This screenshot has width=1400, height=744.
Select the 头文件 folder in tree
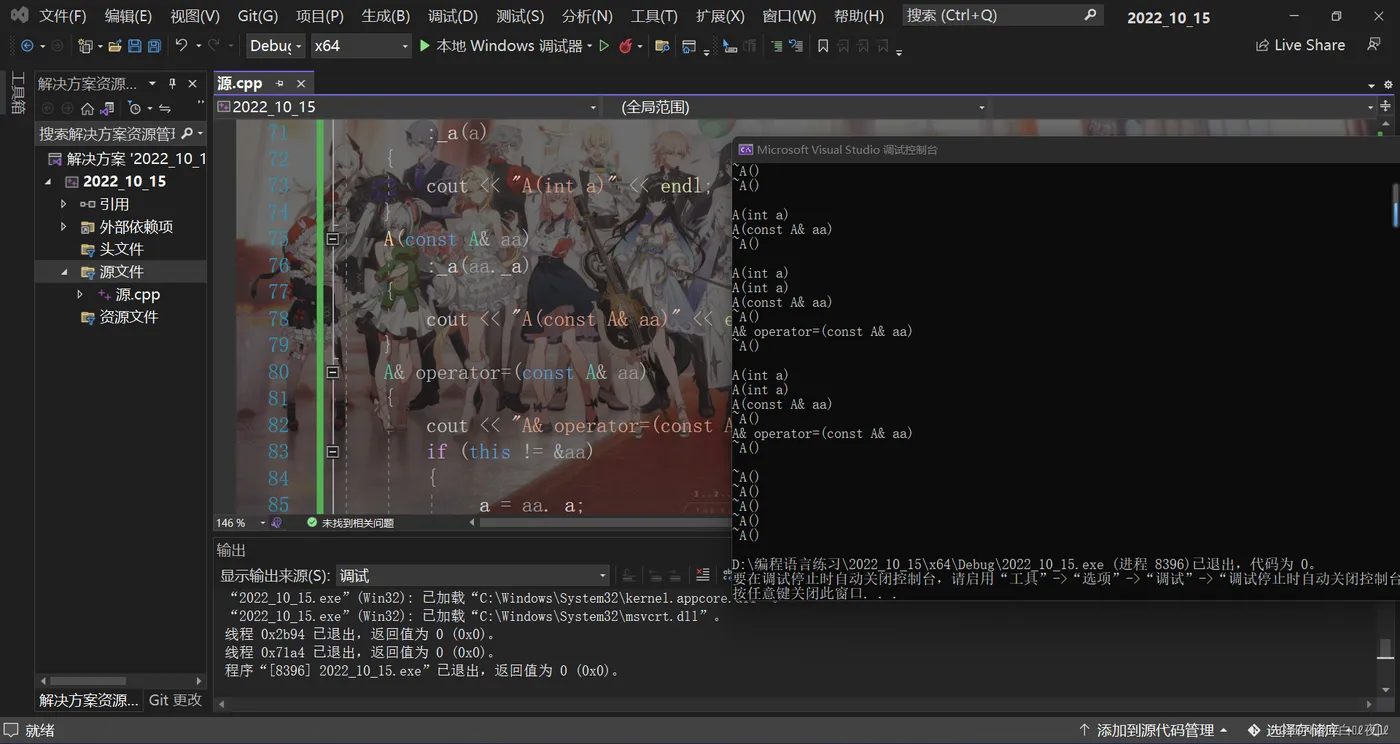[x=121, y=249]
